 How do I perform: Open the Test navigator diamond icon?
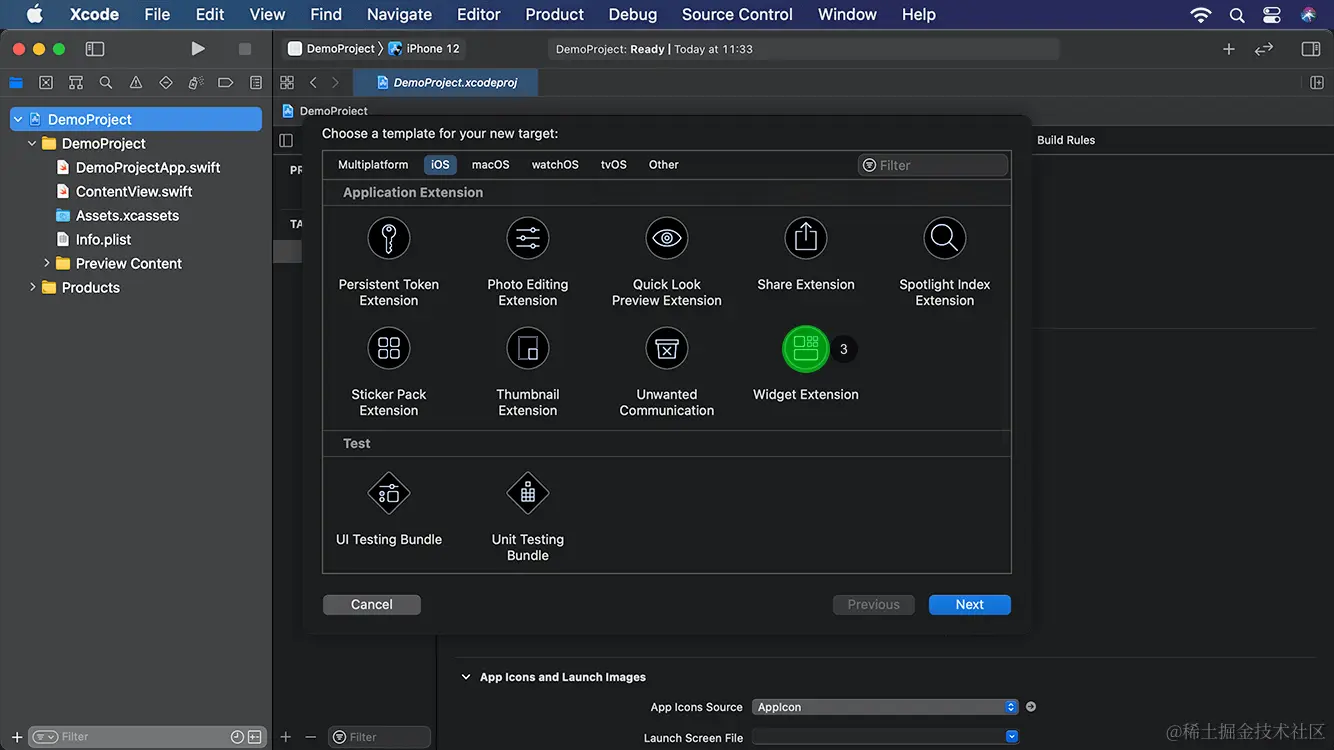point(166,83)
